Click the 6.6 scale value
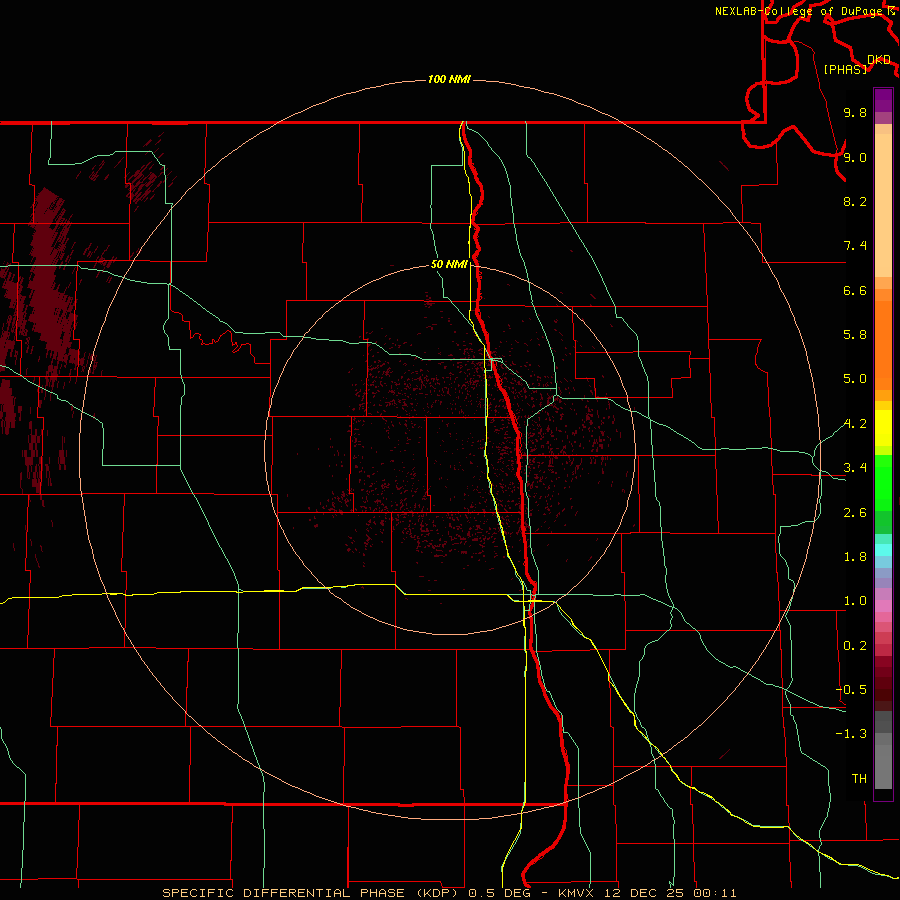Image resolution: width=900 pixels, height=900 pixels. (855, 290)
